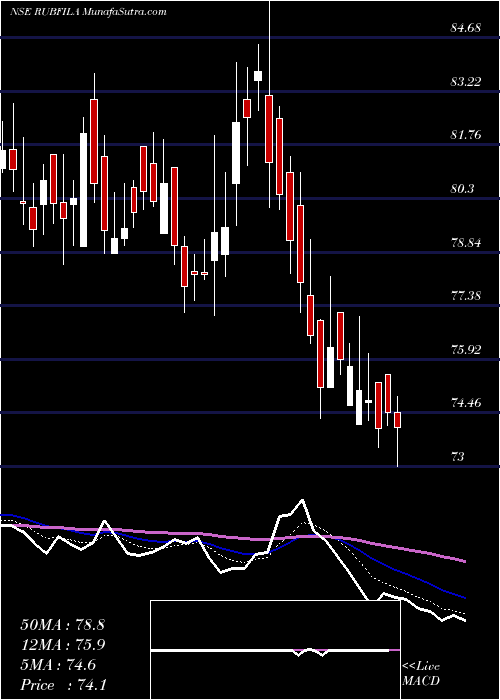Click the <<Live MACD label

[x=421, y=674]
